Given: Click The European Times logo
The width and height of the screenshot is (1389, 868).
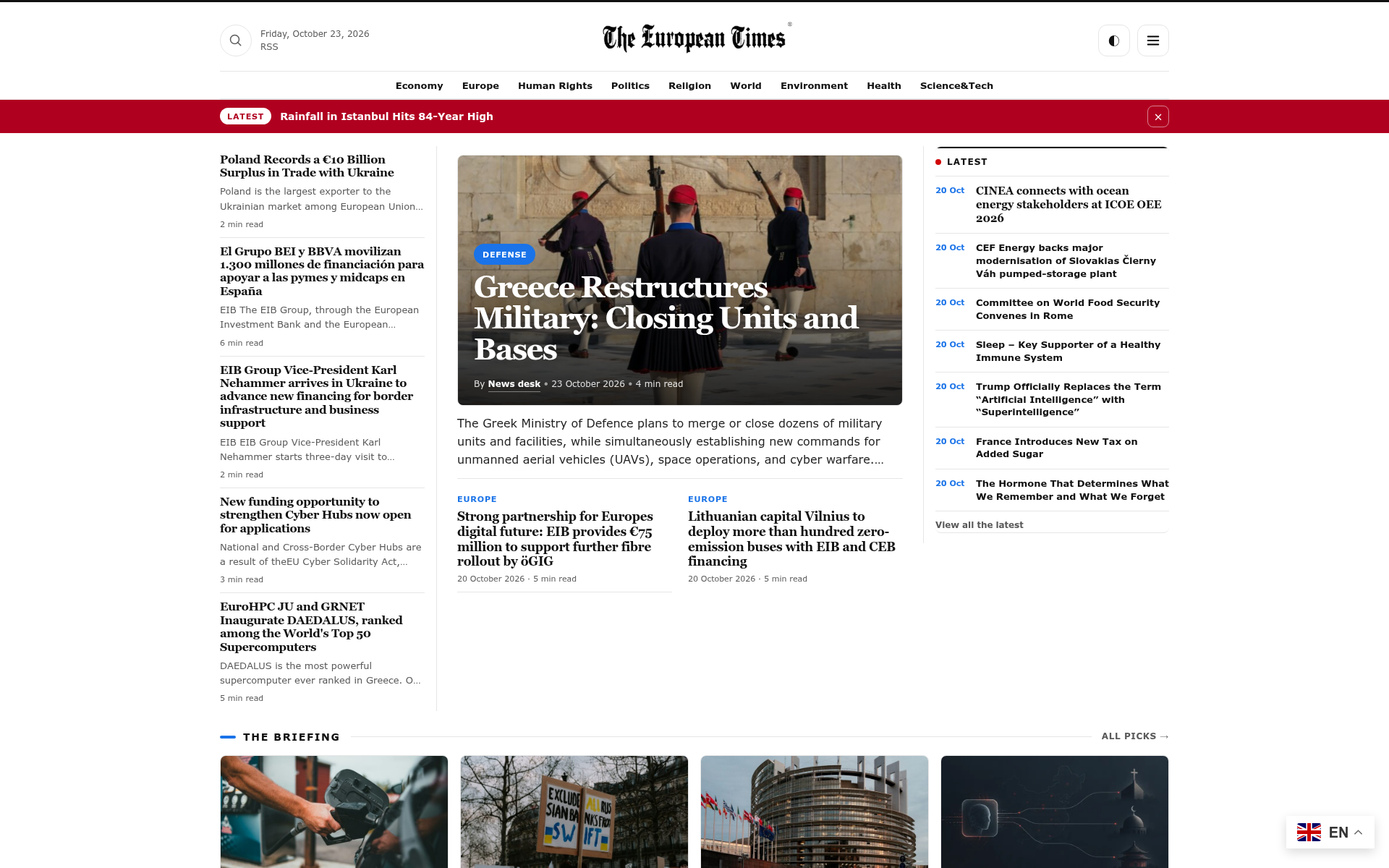Looking at the screenshot, I should click(697, 38).
